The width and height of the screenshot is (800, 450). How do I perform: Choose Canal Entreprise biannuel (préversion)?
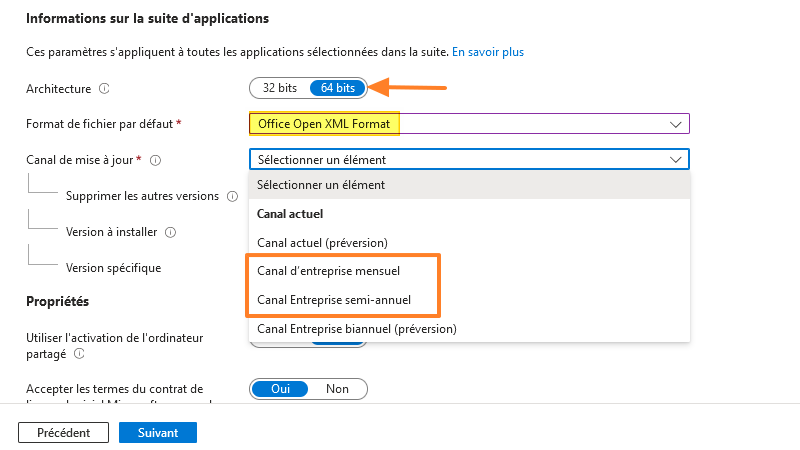(x=357, y=328)
